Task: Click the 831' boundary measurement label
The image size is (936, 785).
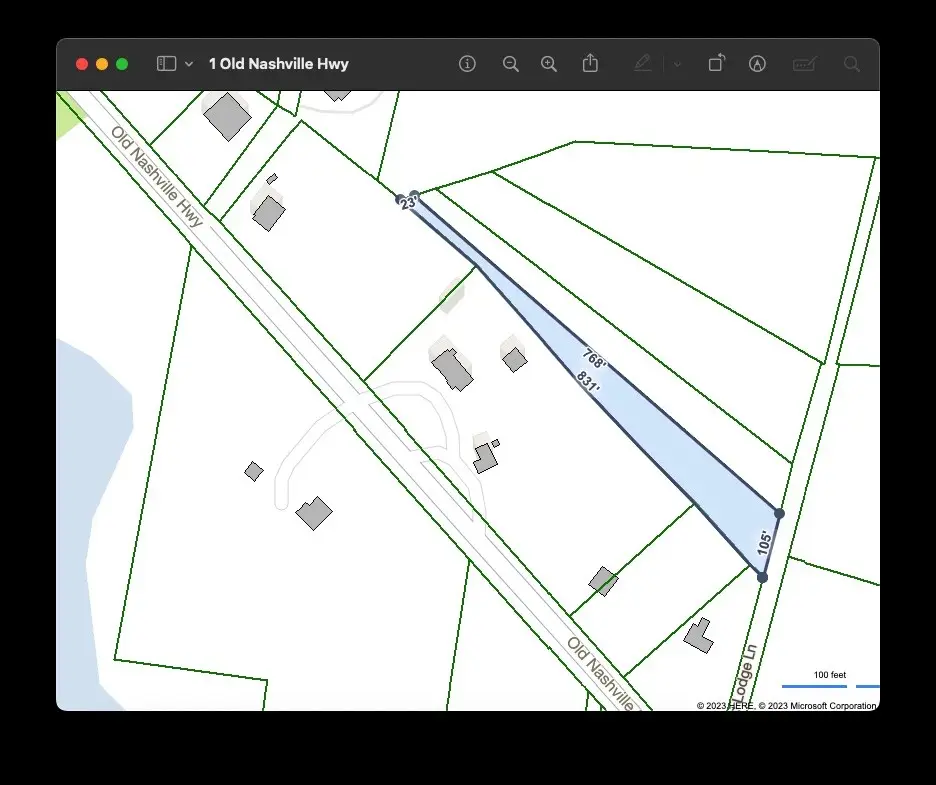Action: 588,383
